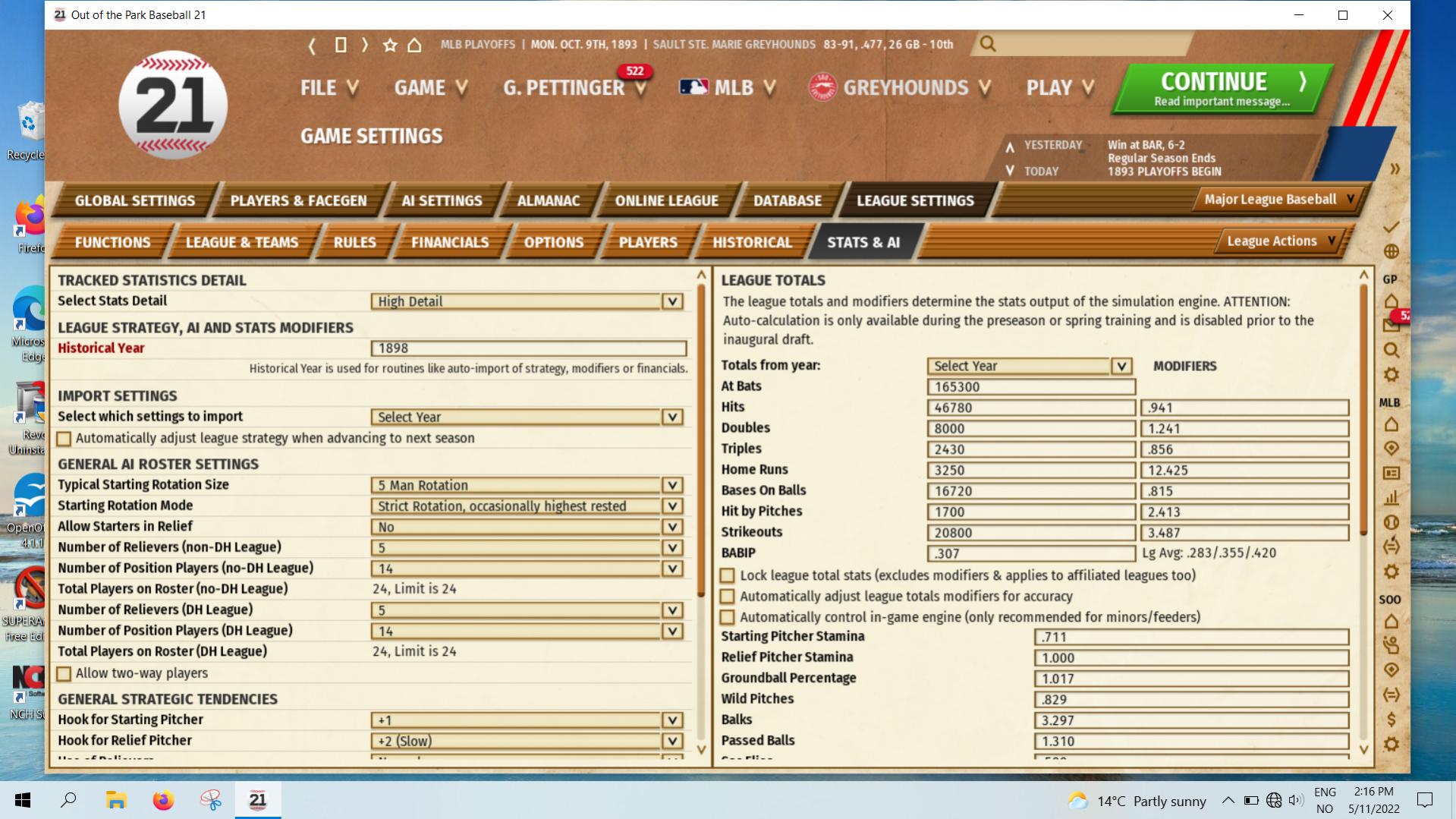Check Lock league total stats option
Viewport: 1456px width, 819px height.
(x=727, y=576)
